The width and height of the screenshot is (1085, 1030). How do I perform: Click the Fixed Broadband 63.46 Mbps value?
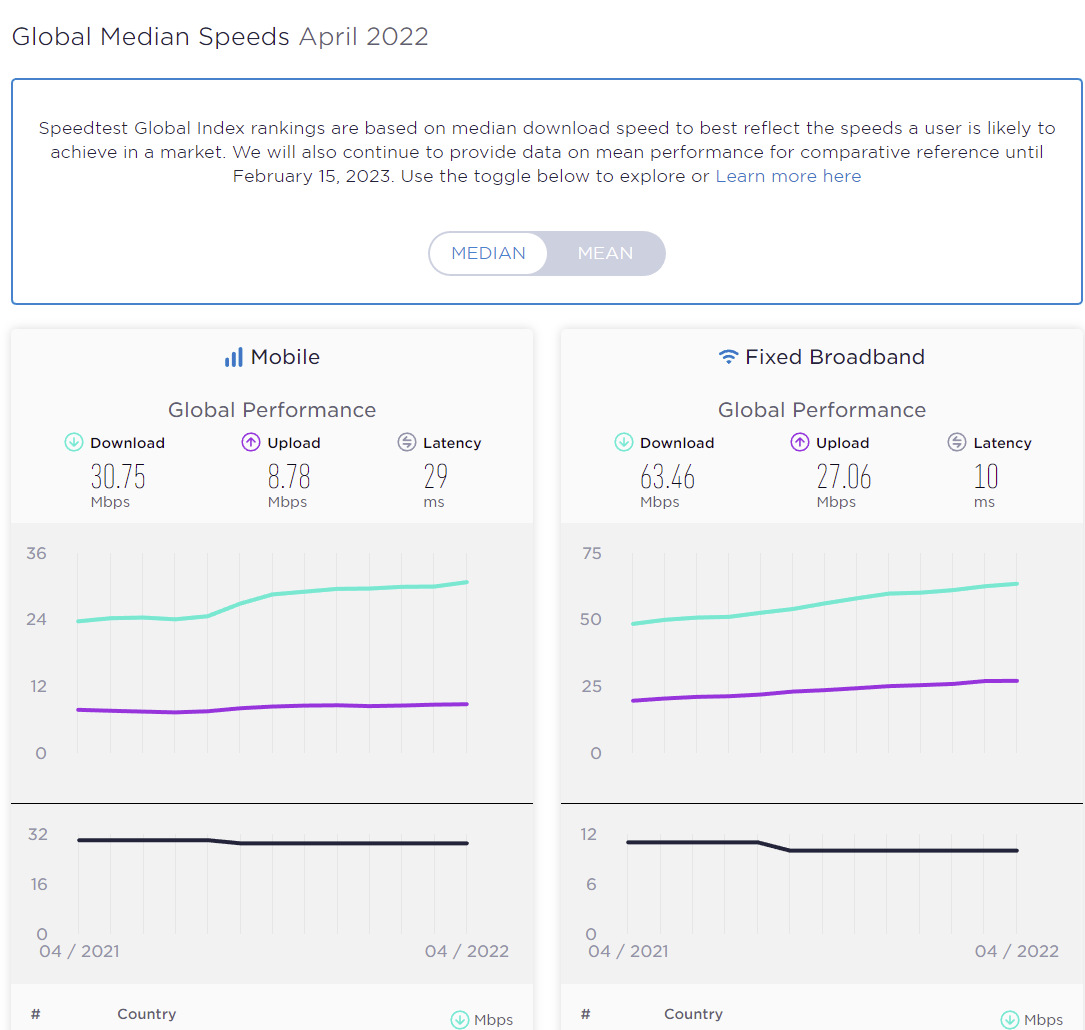667,477
